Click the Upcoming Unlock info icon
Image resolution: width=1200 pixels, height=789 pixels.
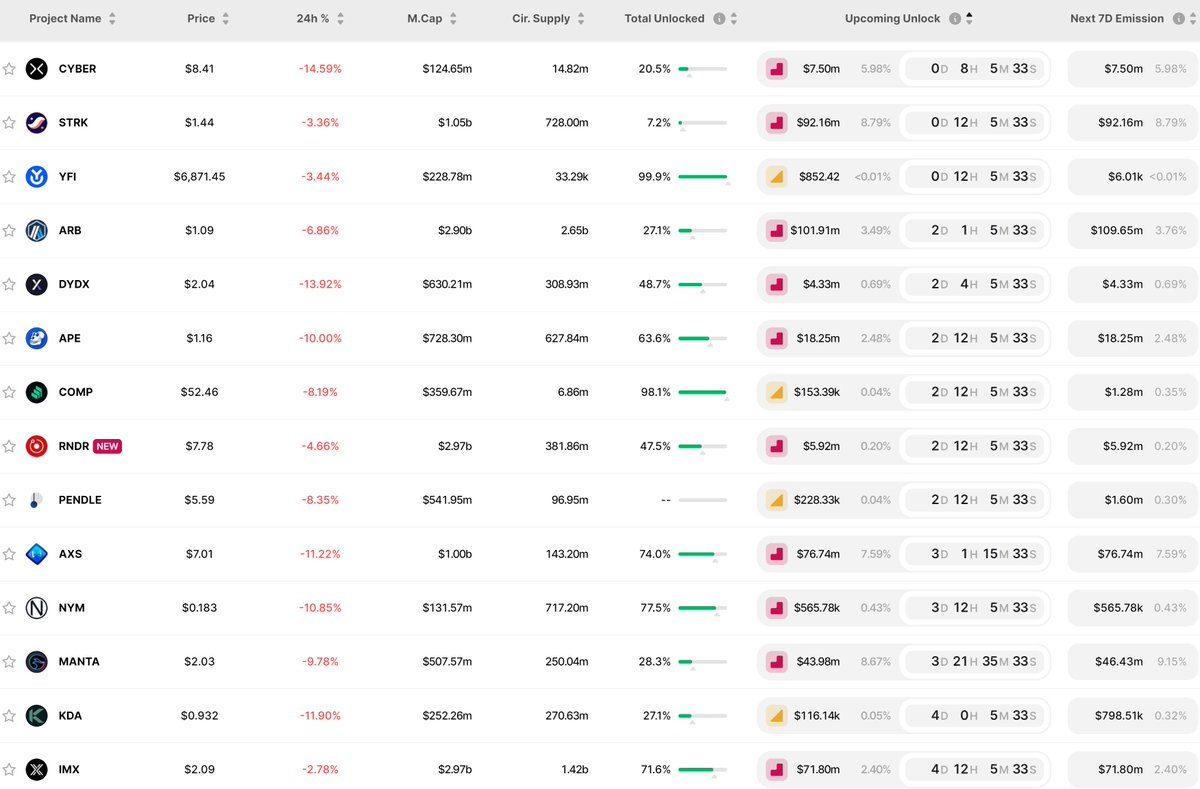pos(955,19)
